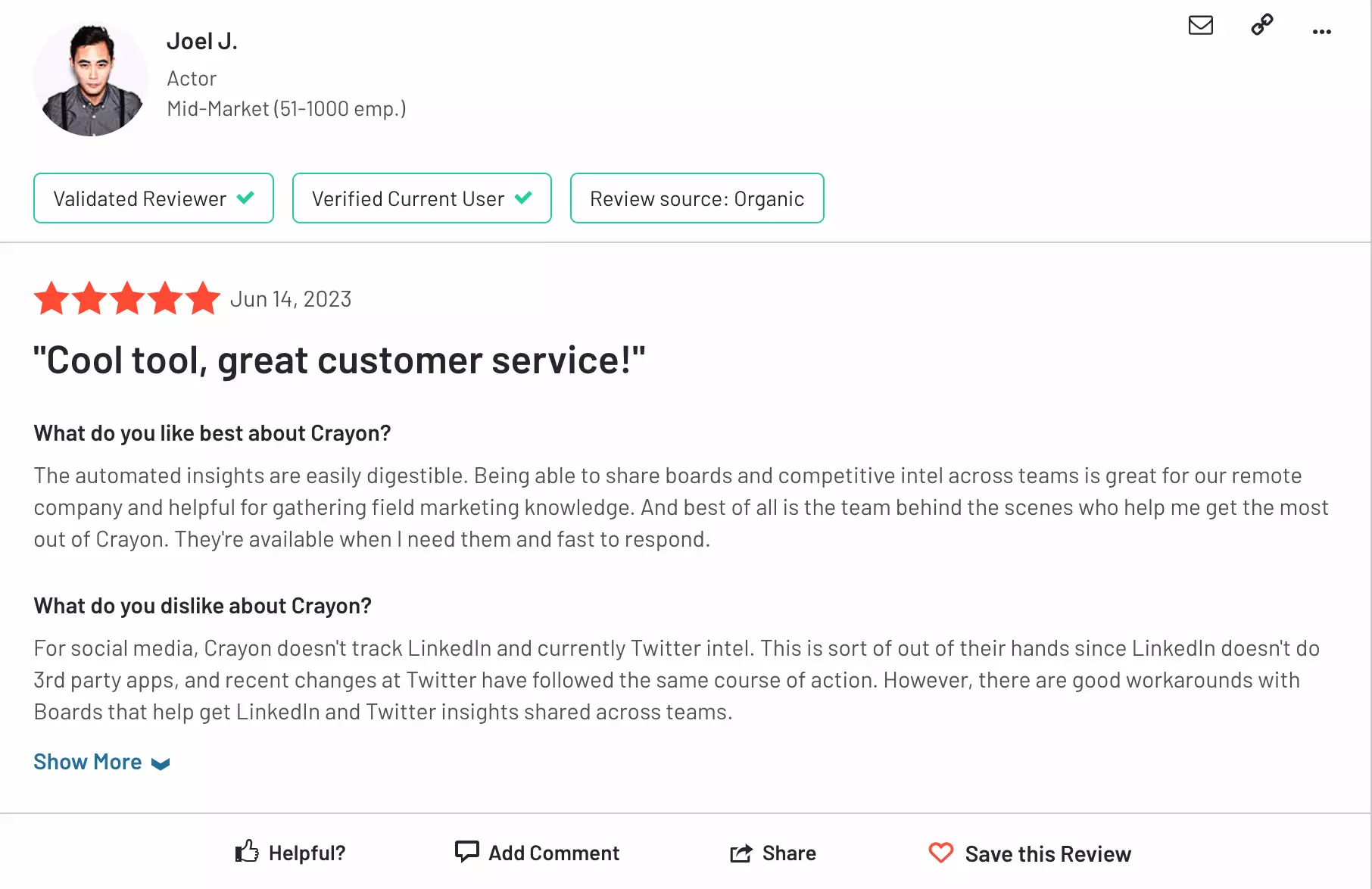Click the Add Comment label
This screenshot has width=1372, height=889.
click(x=554, y=853)
